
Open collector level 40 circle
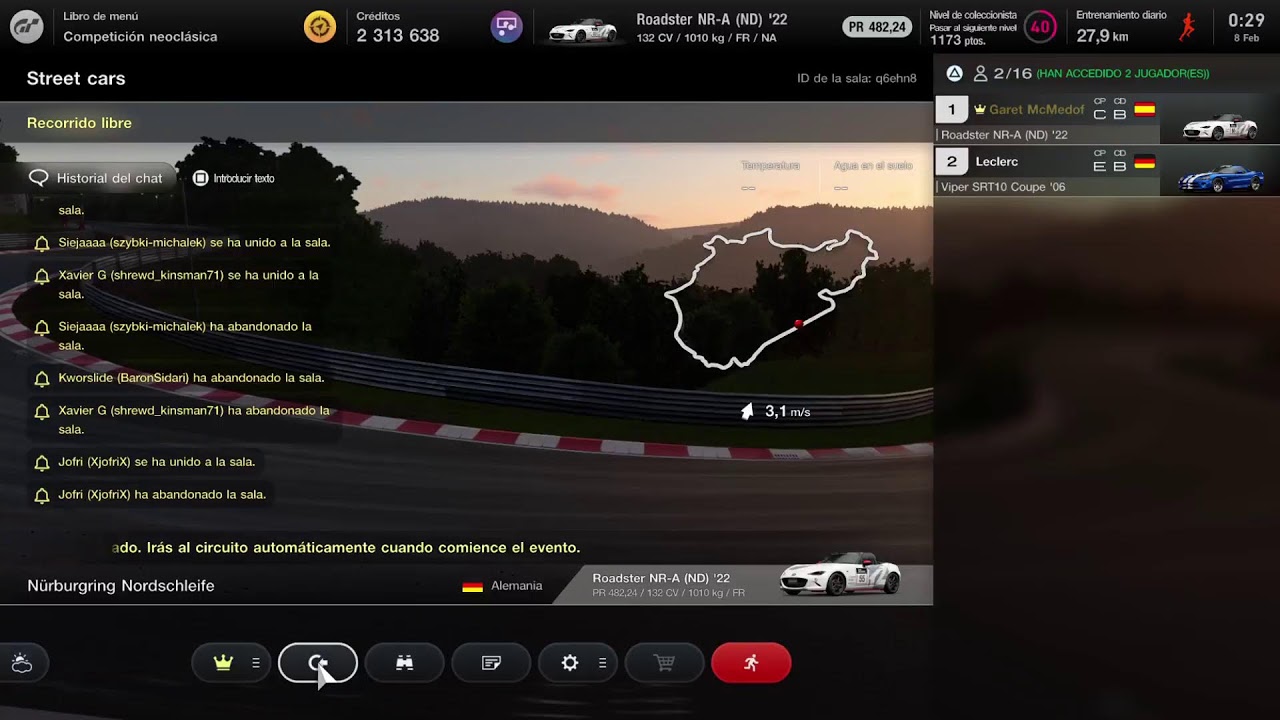click(x=1041, y=27)
